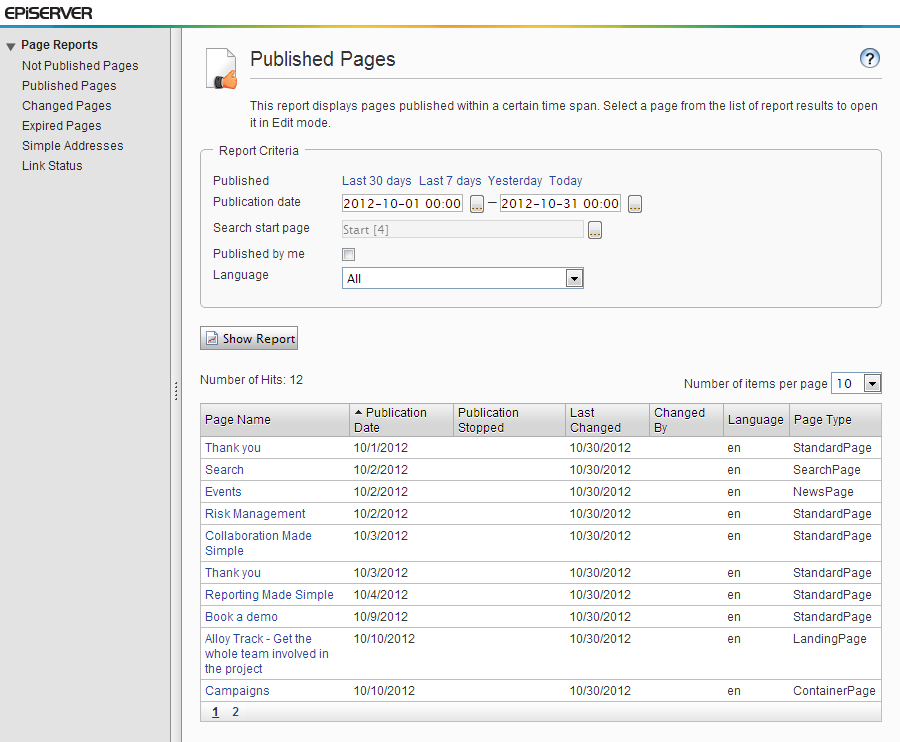Click the Page Type column header
The height and width of the screenshot is (742, 900).
click(835, 420)
